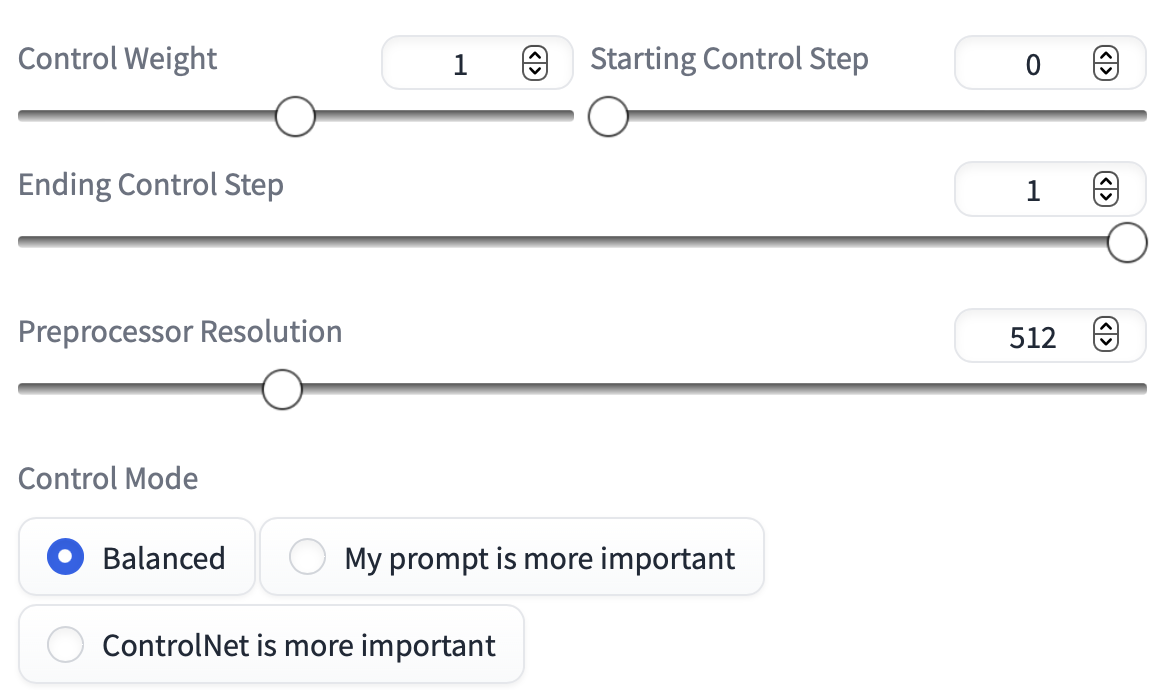Select ControlNet is more important
This screenshot has width=1162, height=690.
66,645
